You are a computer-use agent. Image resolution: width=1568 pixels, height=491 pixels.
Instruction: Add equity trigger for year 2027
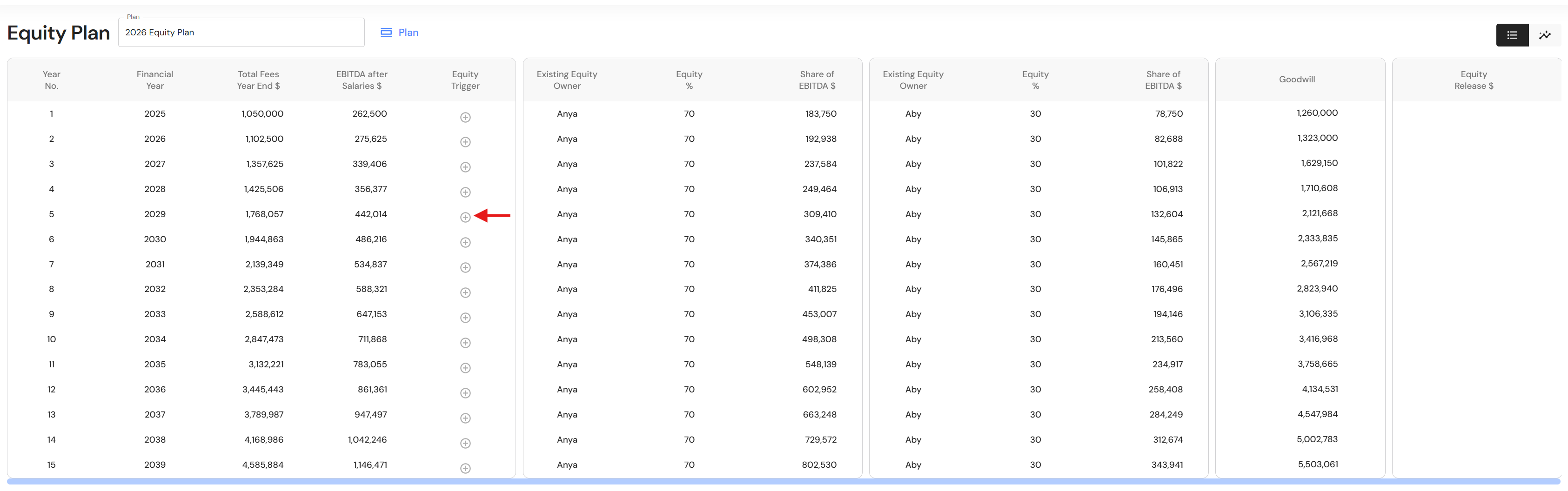tap(465, 167)
